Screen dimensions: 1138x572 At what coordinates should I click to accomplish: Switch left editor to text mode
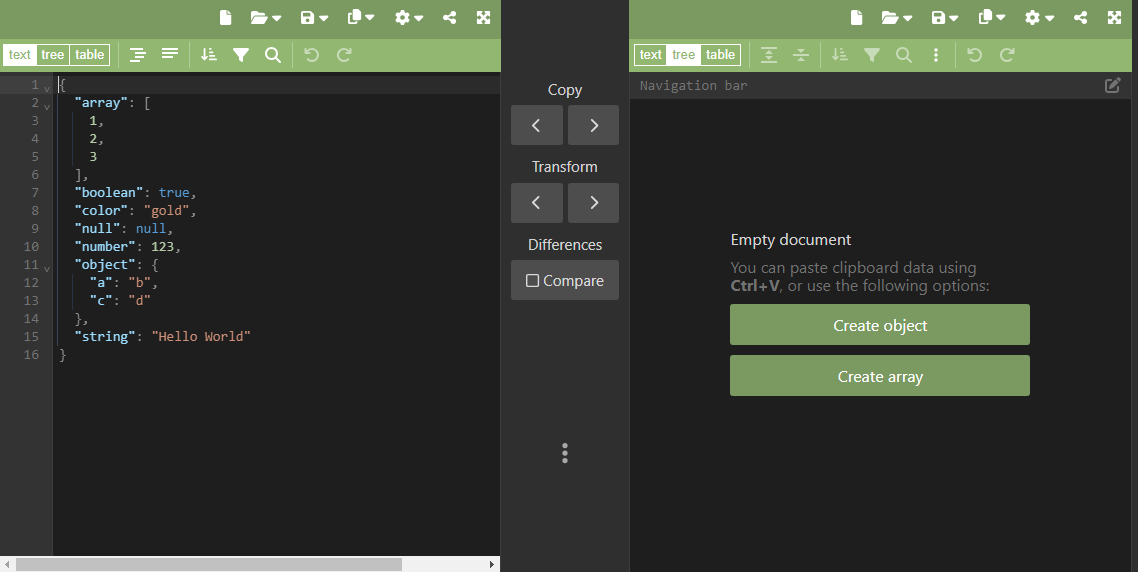point(20,54)
